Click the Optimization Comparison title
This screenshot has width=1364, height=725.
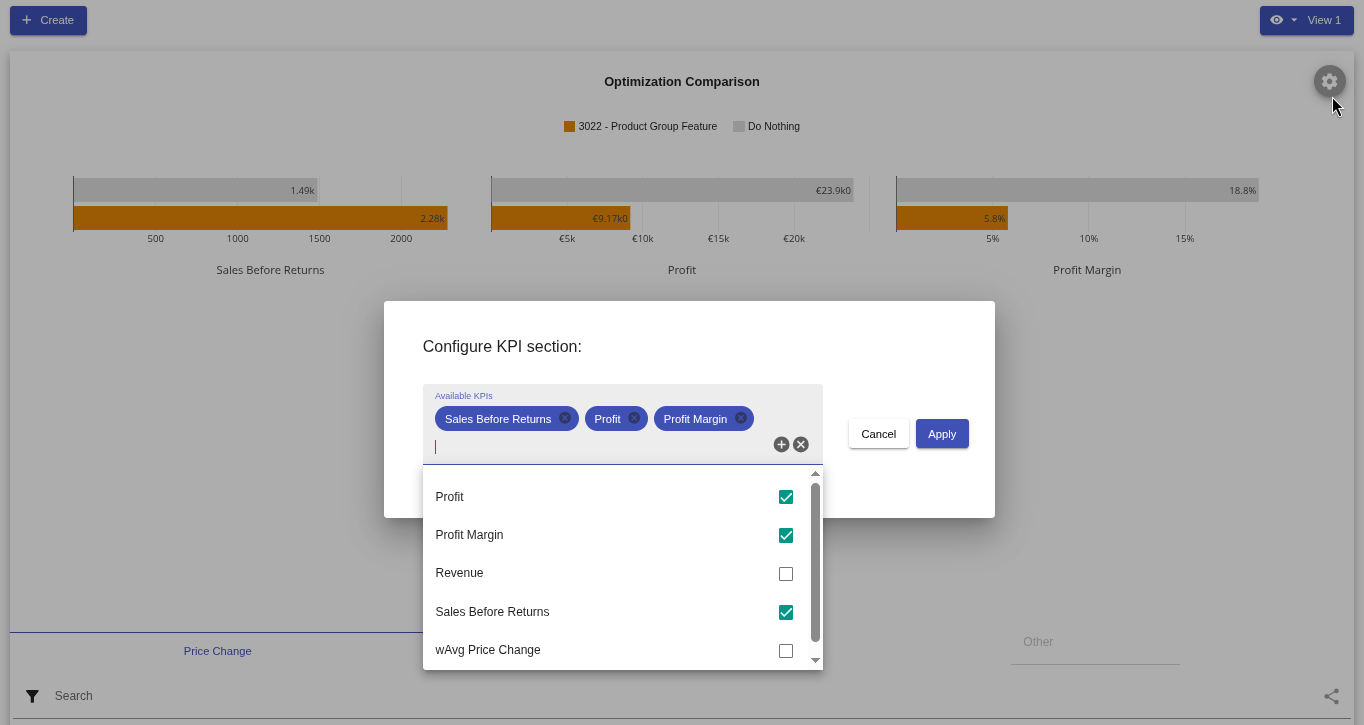[682, 82]
